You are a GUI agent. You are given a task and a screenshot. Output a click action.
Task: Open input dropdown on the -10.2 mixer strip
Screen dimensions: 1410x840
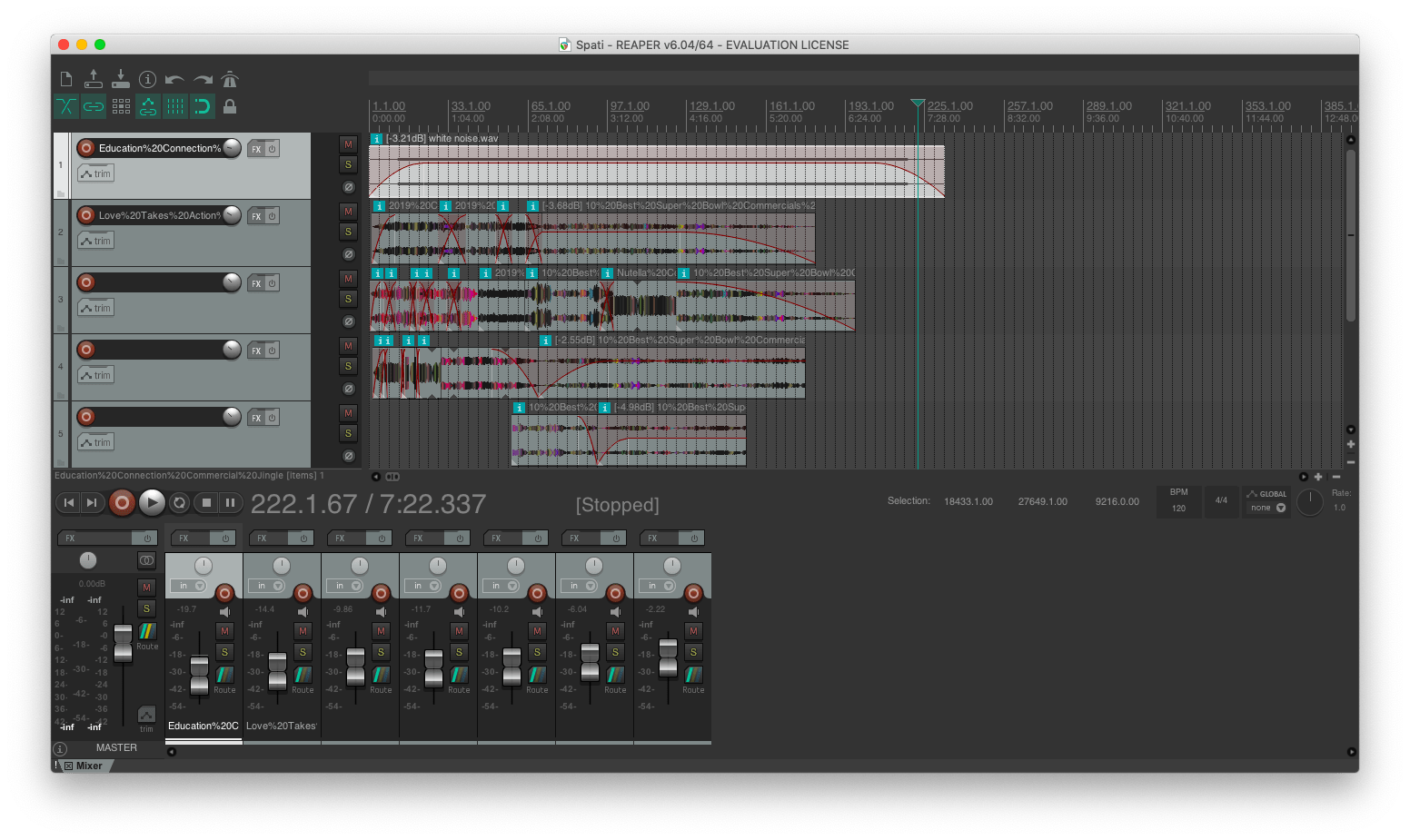click(501, 586)
